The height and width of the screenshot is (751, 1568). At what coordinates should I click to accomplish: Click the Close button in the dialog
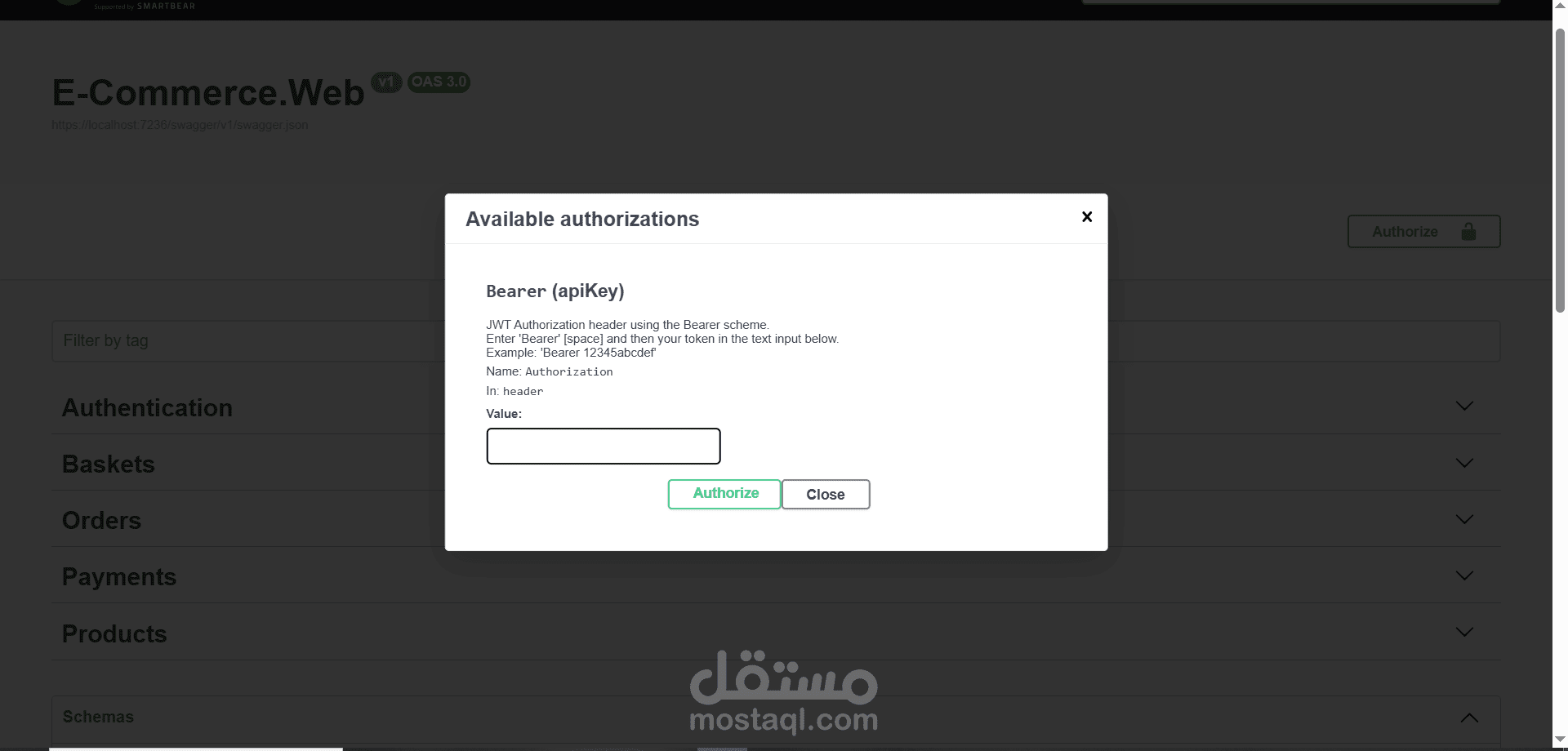[826, 494]
